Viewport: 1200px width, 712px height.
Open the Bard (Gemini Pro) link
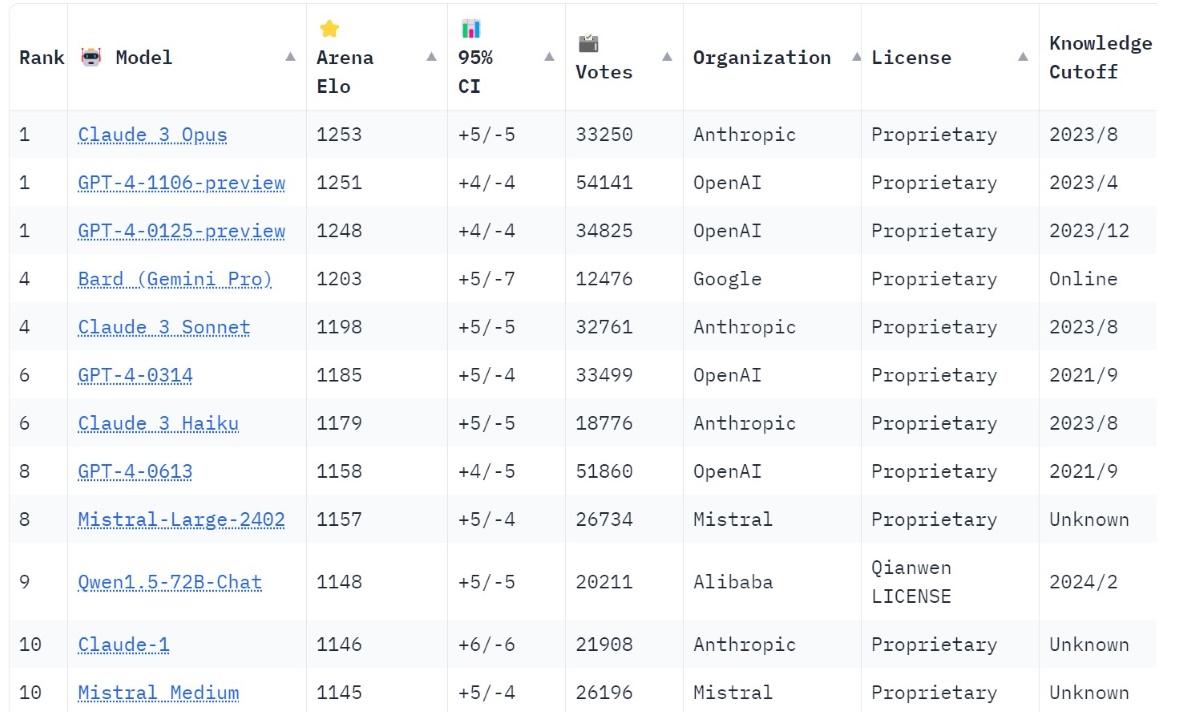coord(175,279)
